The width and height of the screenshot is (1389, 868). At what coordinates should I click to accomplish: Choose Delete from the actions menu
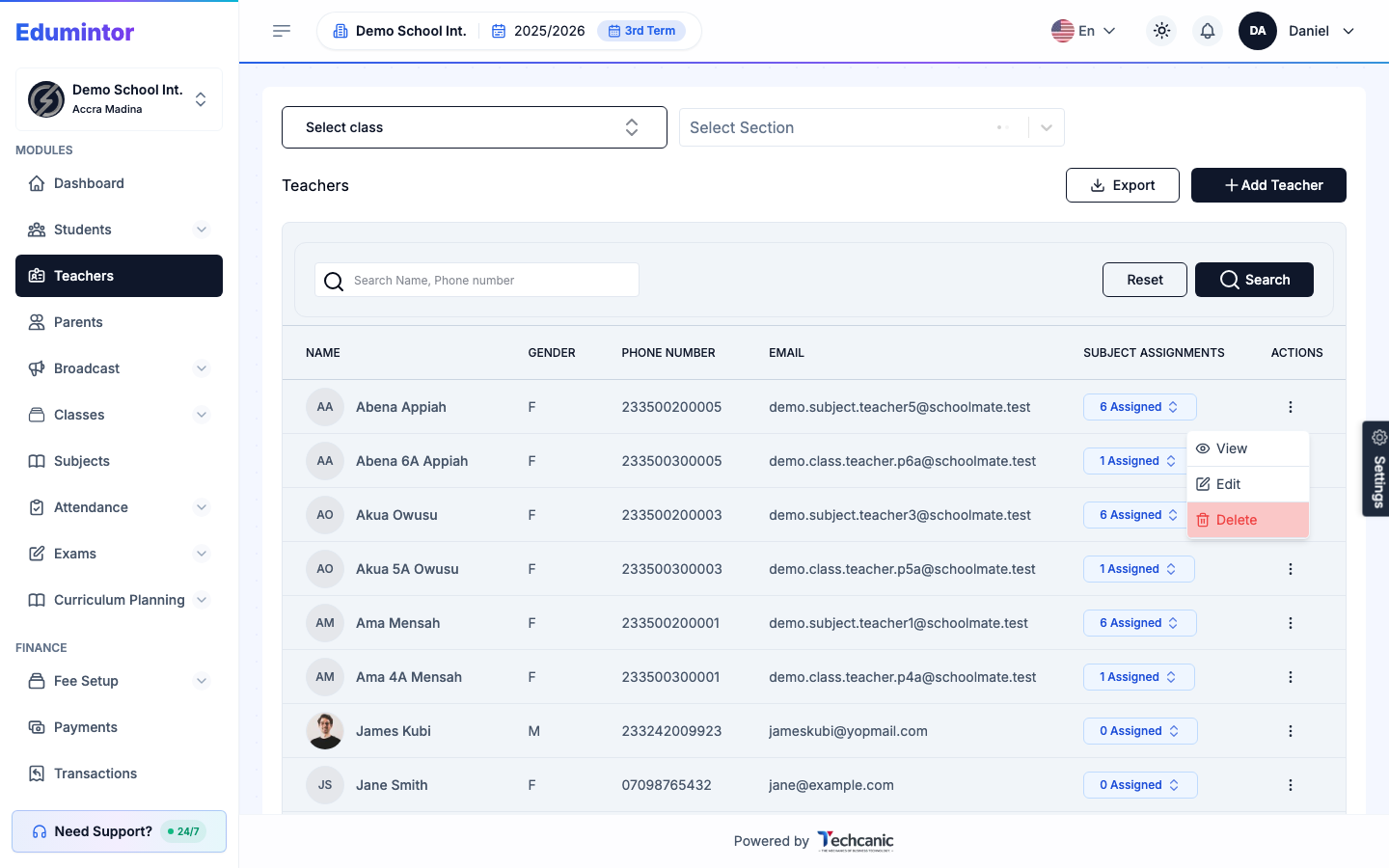[1248, 520]
